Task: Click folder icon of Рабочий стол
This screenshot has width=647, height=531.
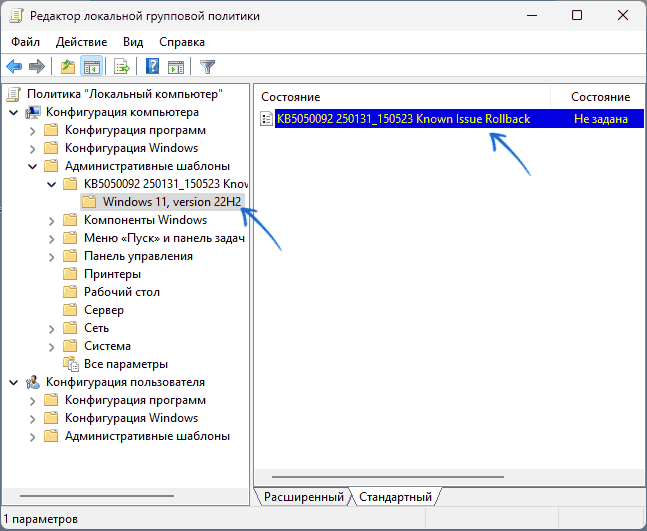Action: point(70,292)
